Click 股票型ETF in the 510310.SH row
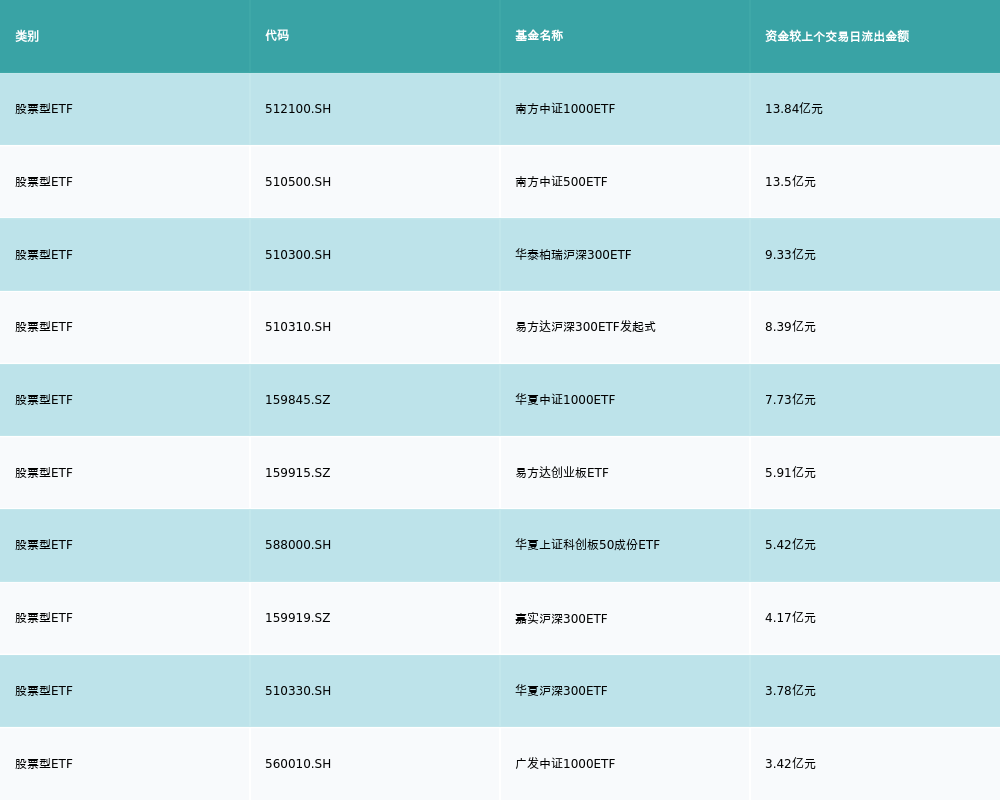The image size is (1000, 800). coord(44,327)
